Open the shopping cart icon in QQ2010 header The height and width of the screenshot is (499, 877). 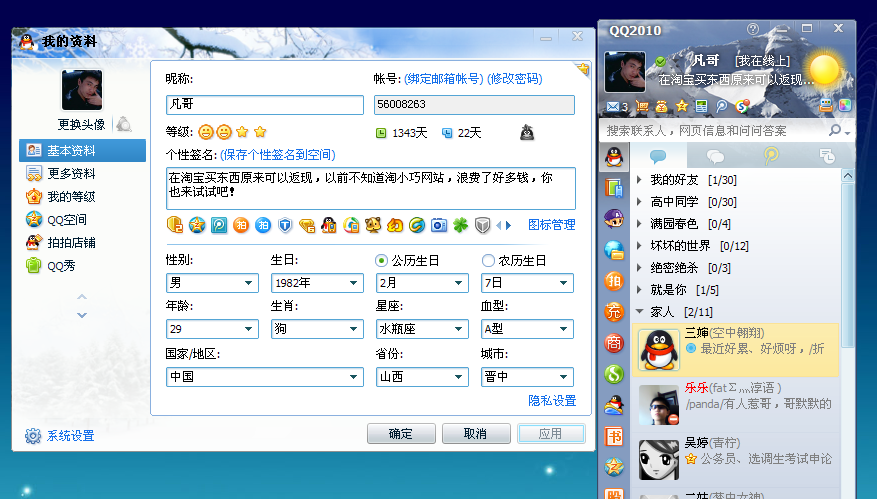(x=642, y=106)
